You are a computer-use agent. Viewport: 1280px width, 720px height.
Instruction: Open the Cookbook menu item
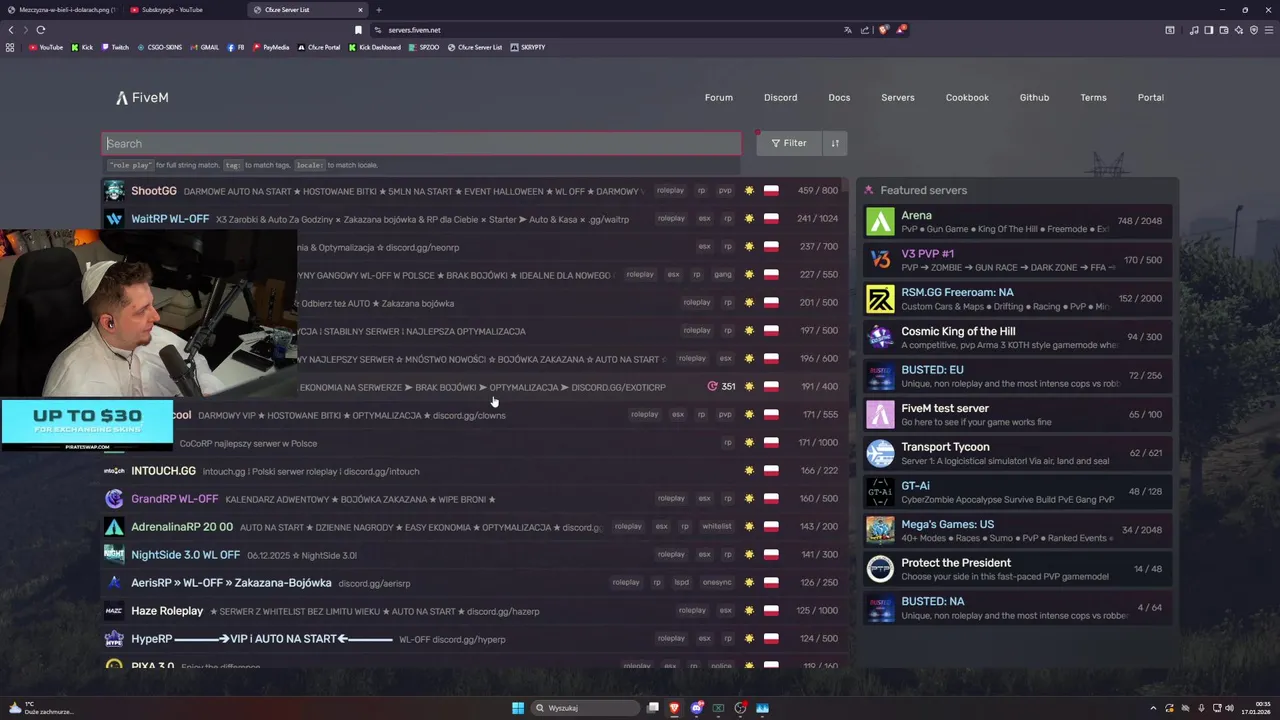pyautogui.click(x=967, y=98)
